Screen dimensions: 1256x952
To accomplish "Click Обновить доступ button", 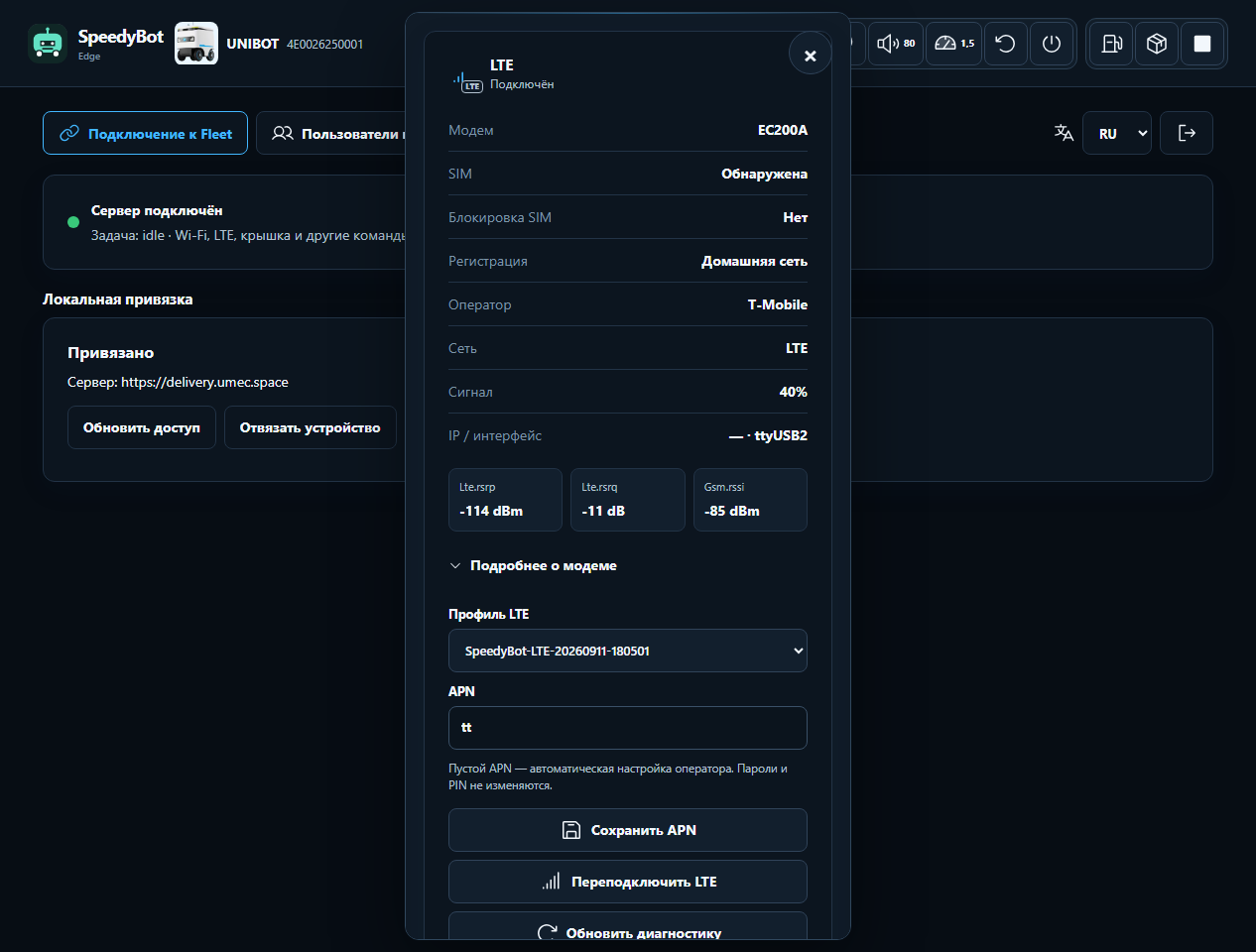I will (x=142, y=427).
